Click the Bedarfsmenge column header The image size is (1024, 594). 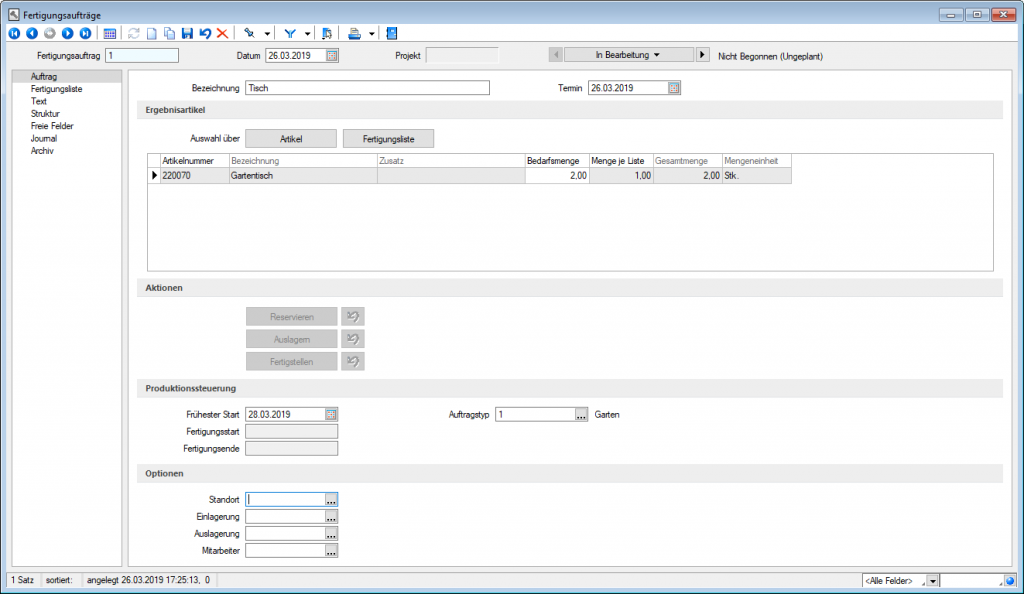pos(557,161)
